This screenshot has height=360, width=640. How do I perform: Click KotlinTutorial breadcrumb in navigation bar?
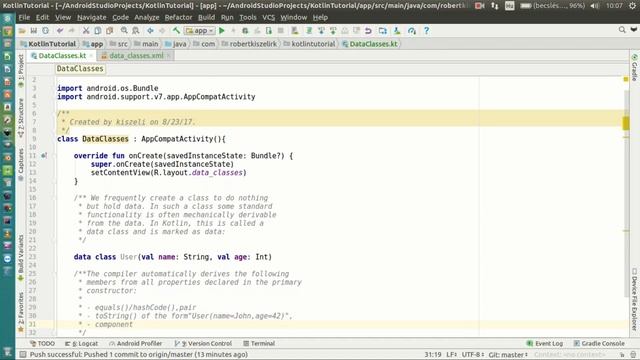pyautogui.click(x=48, y=44)
